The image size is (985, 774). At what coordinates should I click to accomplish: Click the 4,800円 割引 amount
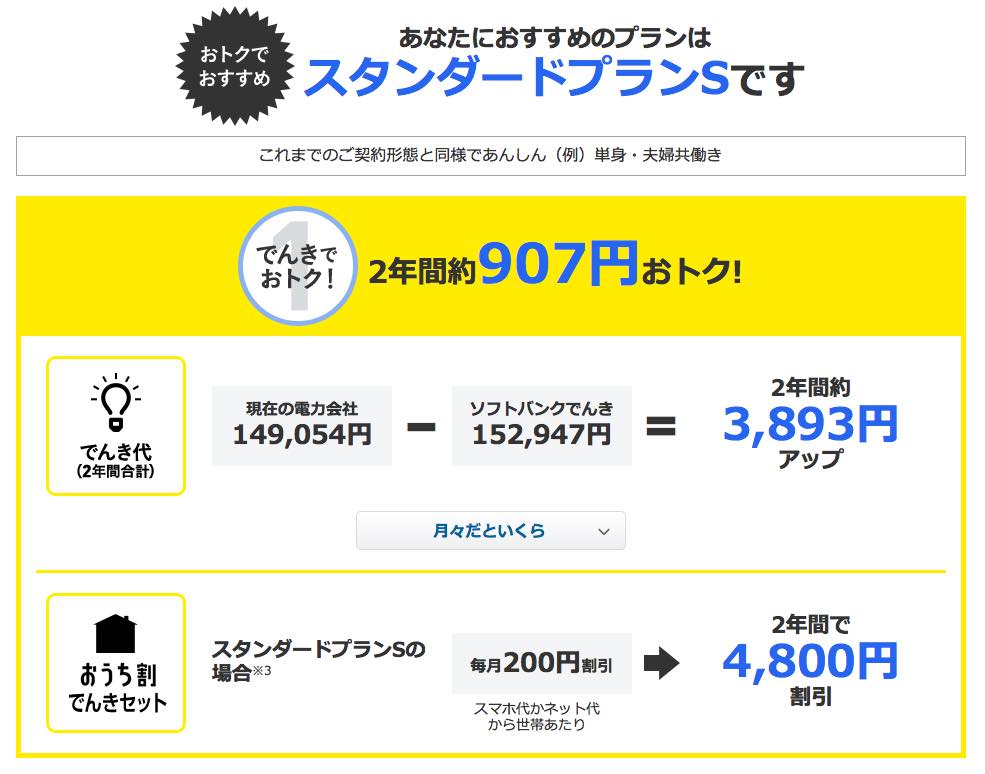pyautogui.click(x=810, y=660)
